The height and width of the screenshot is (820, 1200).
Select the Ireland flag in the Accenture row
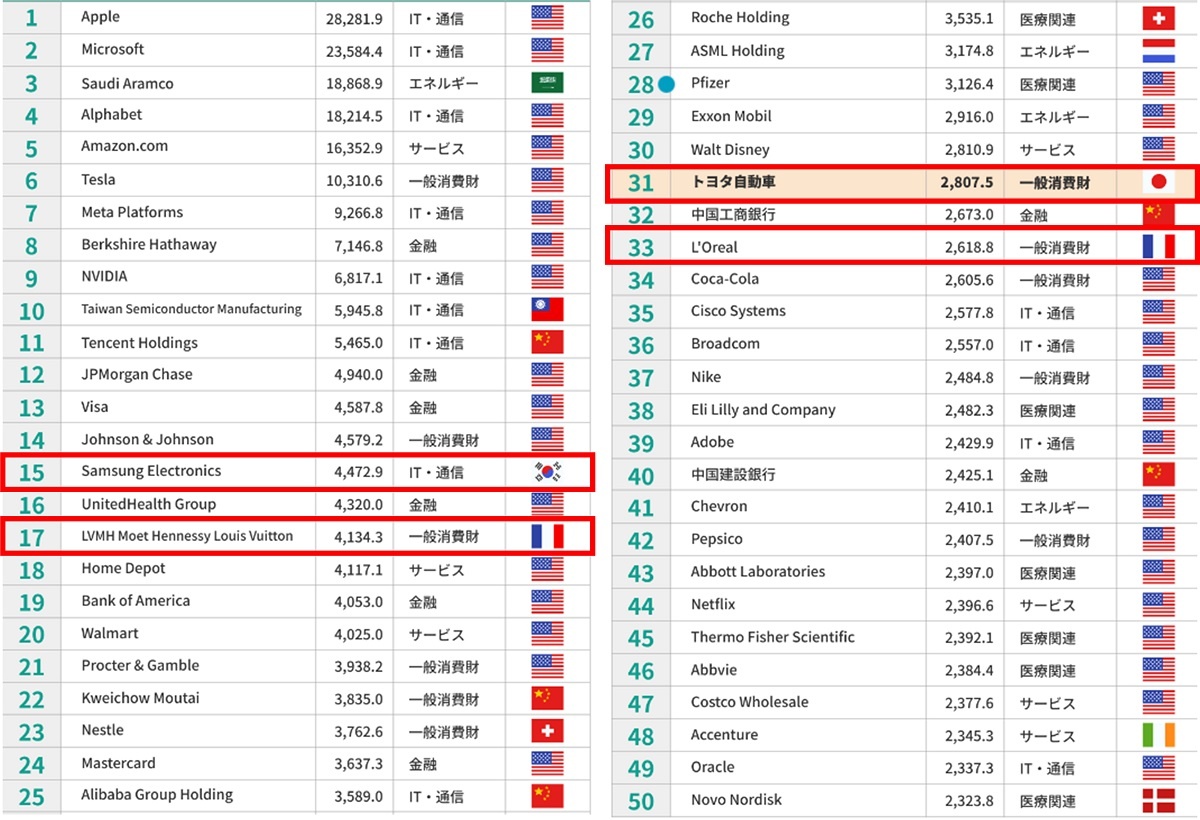[1158, 736]
